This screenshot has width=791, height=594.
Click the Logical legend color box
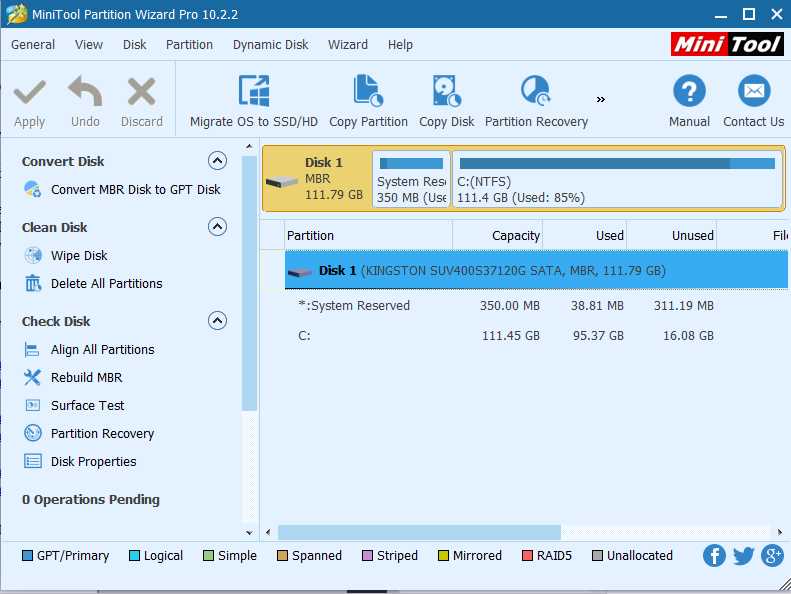[134, 556]
